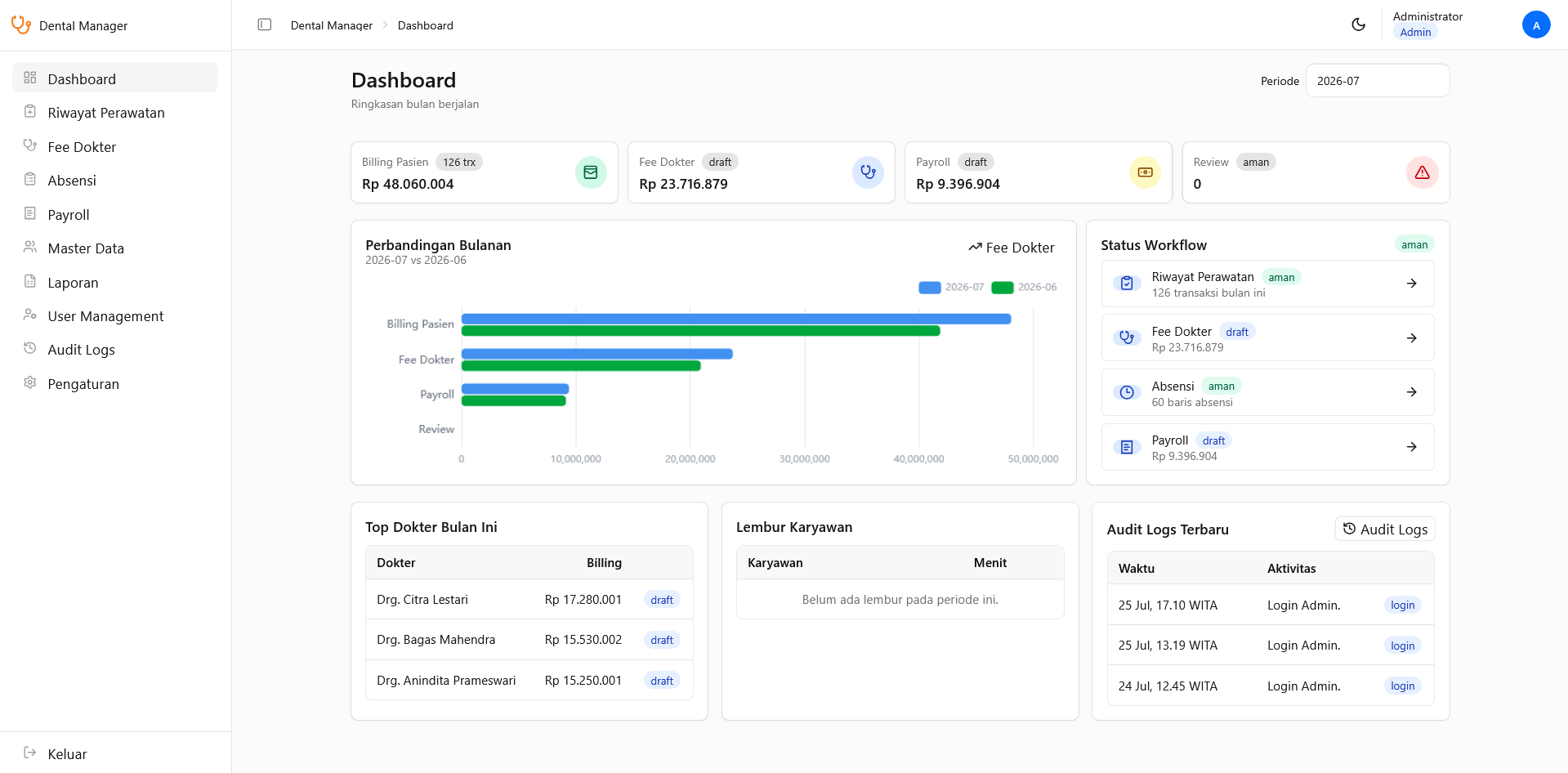This screenshot has width=1568, height=773.
Task: Open Pengaturan settings page
Action: pos(115,384)
